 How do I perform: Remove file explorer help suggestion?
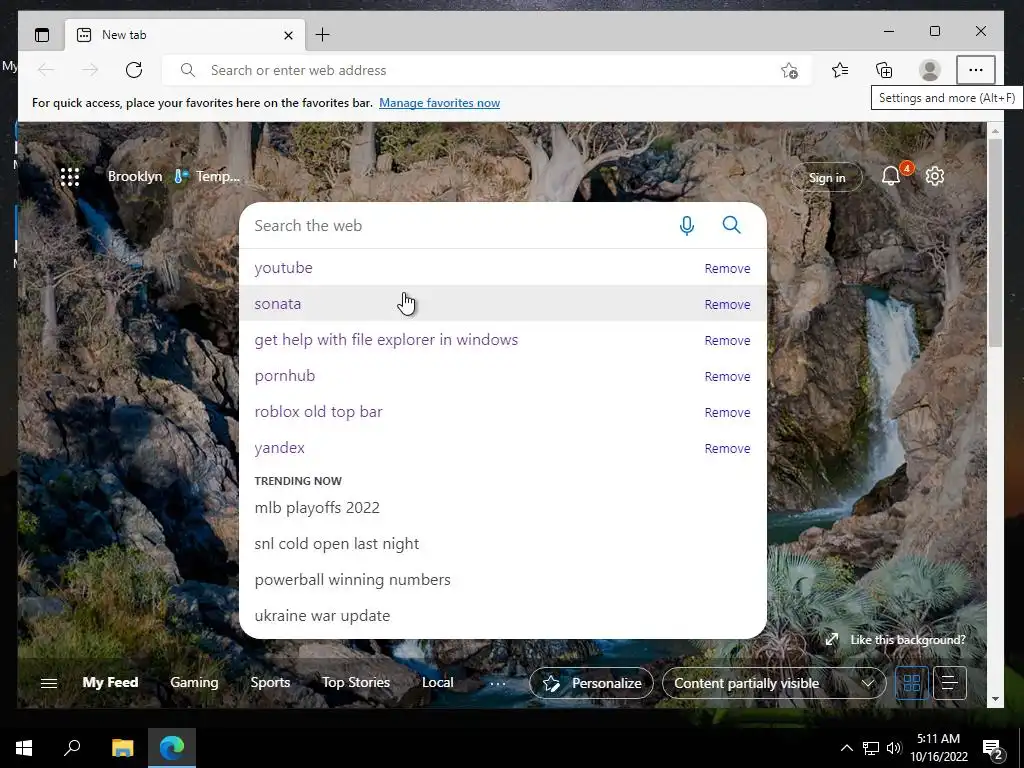(727, 340)
